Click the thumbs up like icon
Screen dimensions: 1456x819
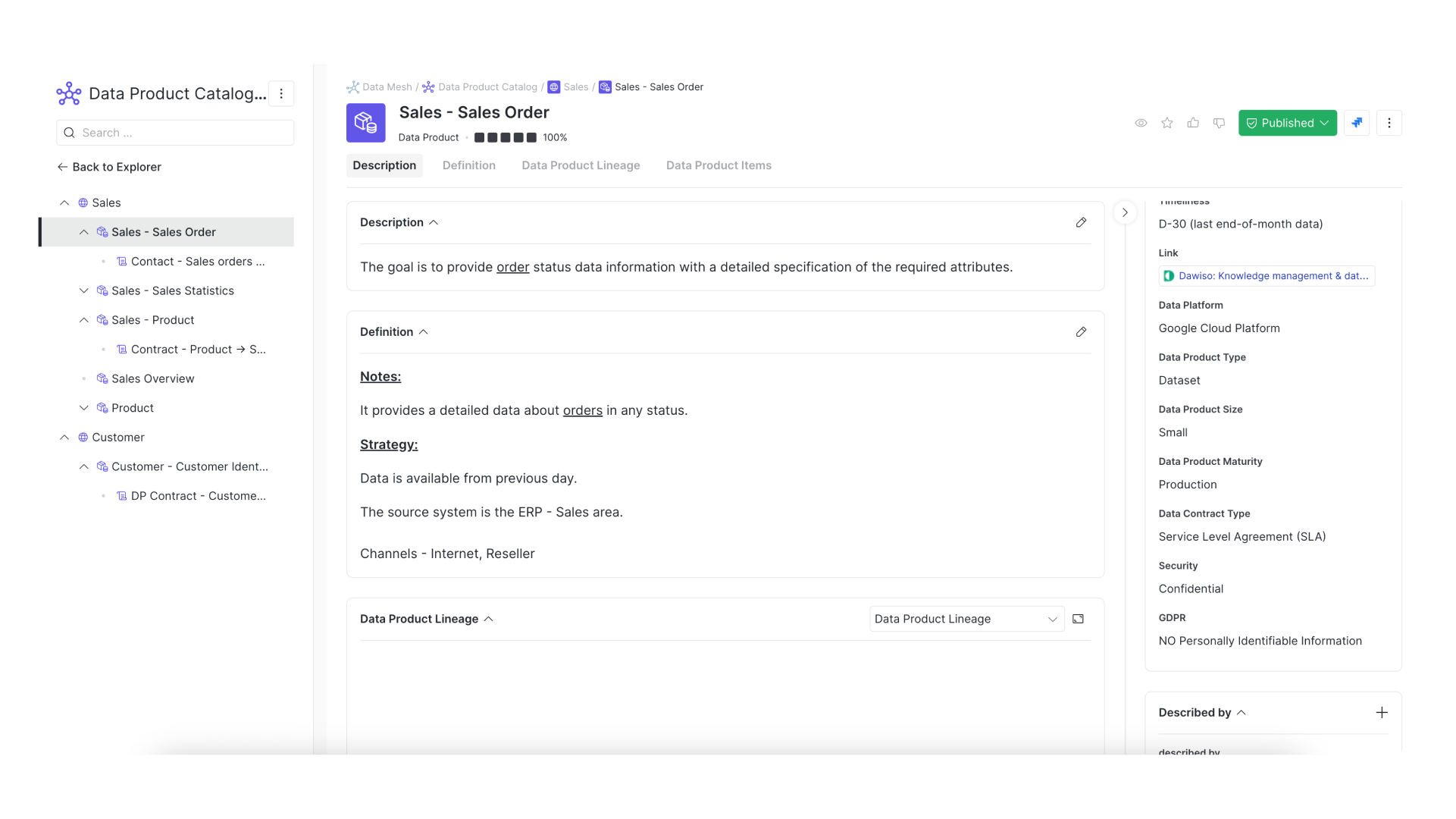[1193, 123]
